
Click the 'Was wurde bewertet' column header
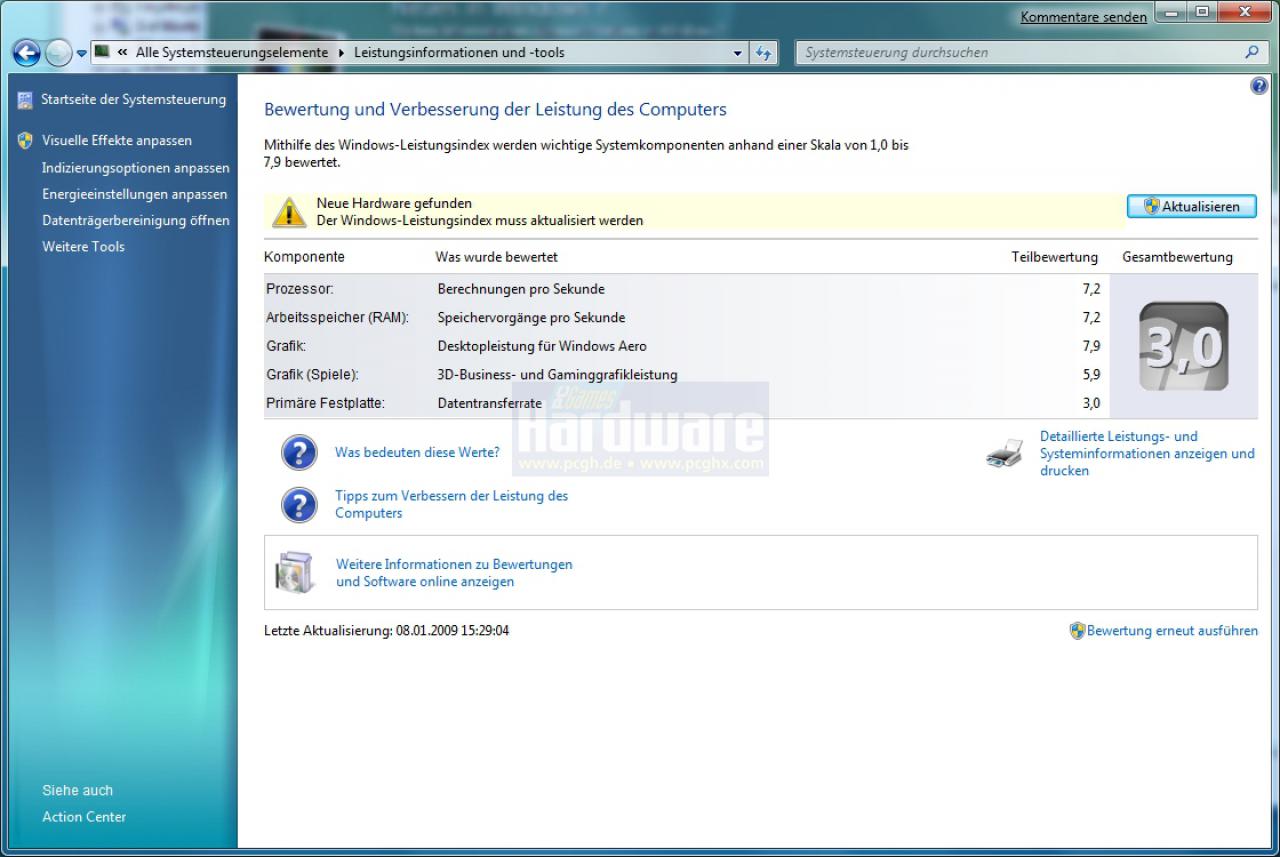click(x=496, y=257)
